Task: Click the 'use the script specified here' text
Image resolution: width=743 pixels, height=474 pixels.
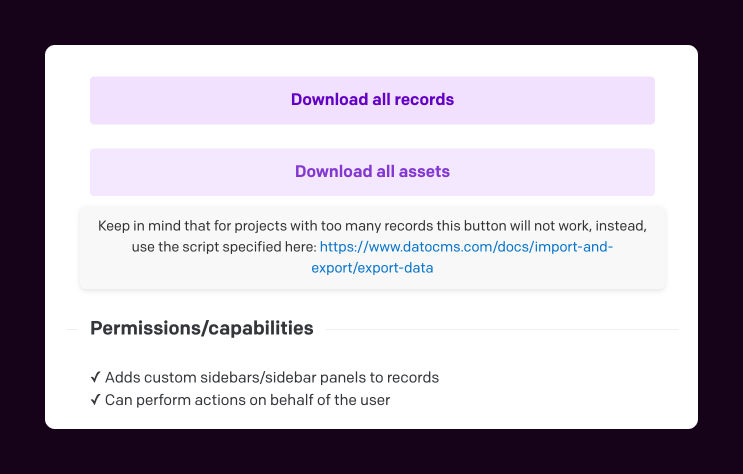Action: coord(224,247)
